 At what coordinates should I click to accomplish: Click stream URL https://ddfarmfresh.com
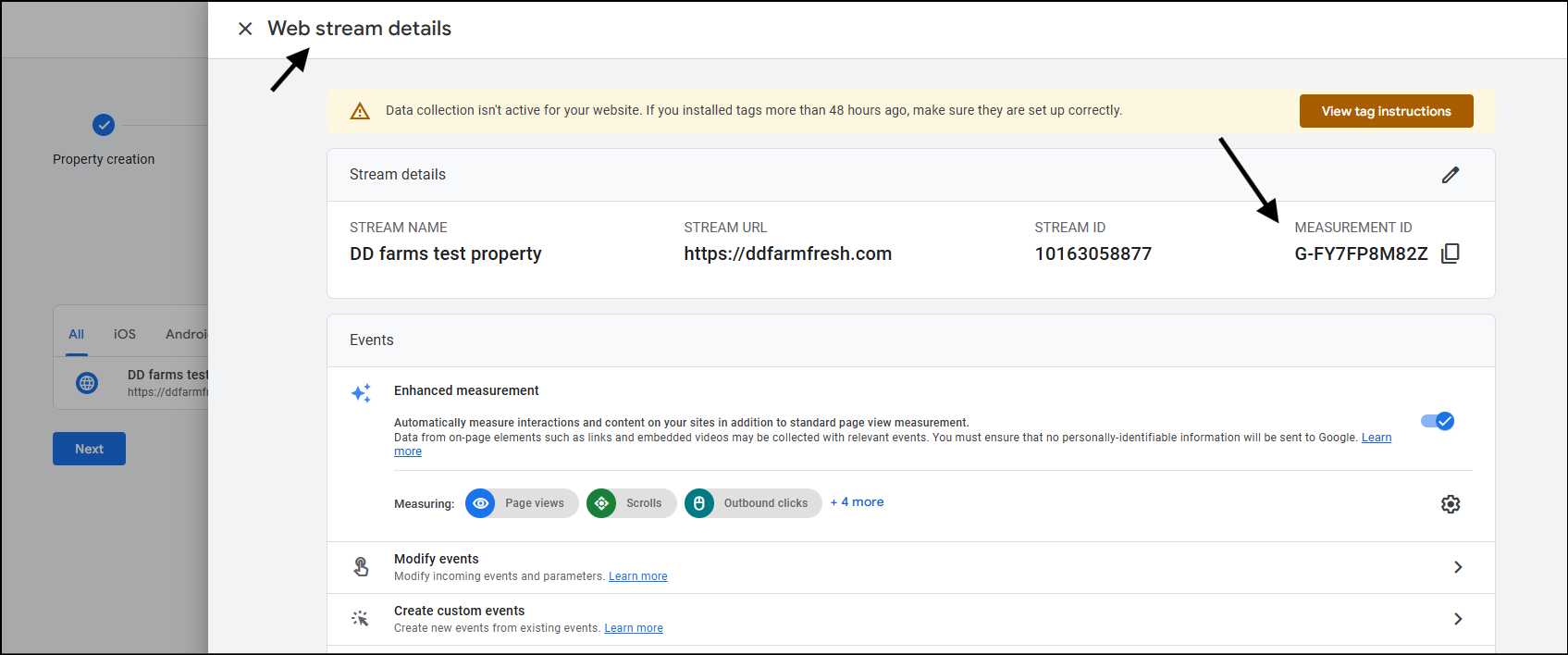coord(788,253)
